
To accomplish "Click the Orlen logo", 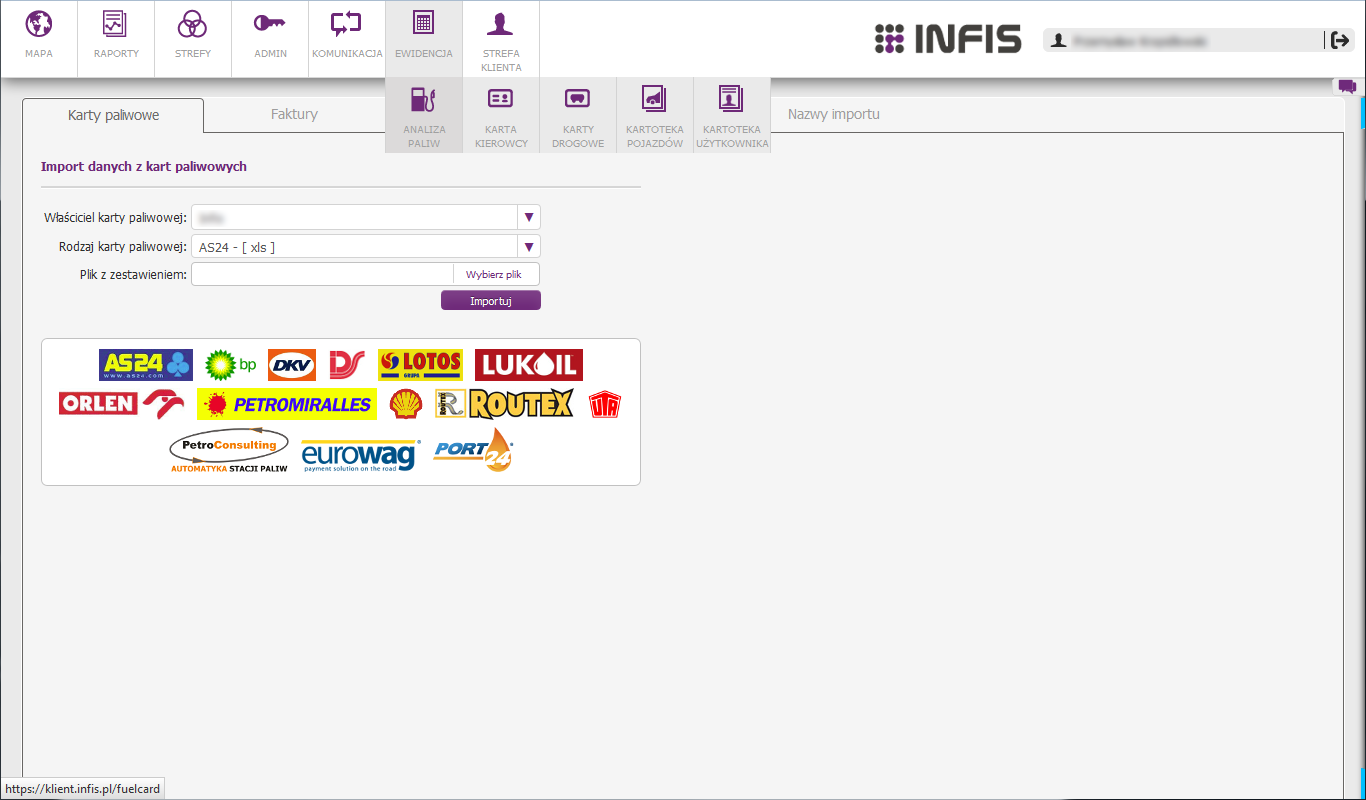I will [122, 403].
